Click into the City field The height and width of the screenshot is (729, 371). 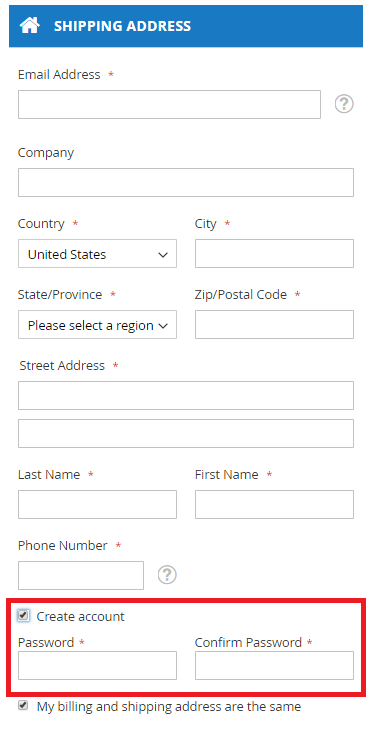(x=274, y=253)
